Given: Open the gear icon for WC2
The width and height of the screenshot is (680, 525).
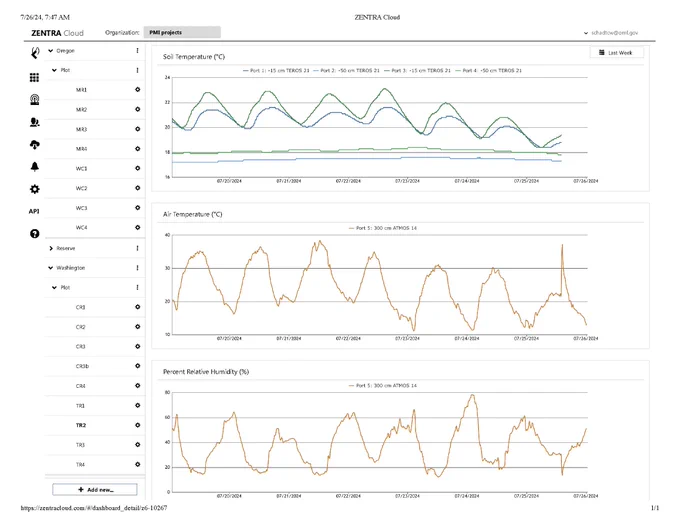Looking at the screenshot, I should (x=137, y=188).
